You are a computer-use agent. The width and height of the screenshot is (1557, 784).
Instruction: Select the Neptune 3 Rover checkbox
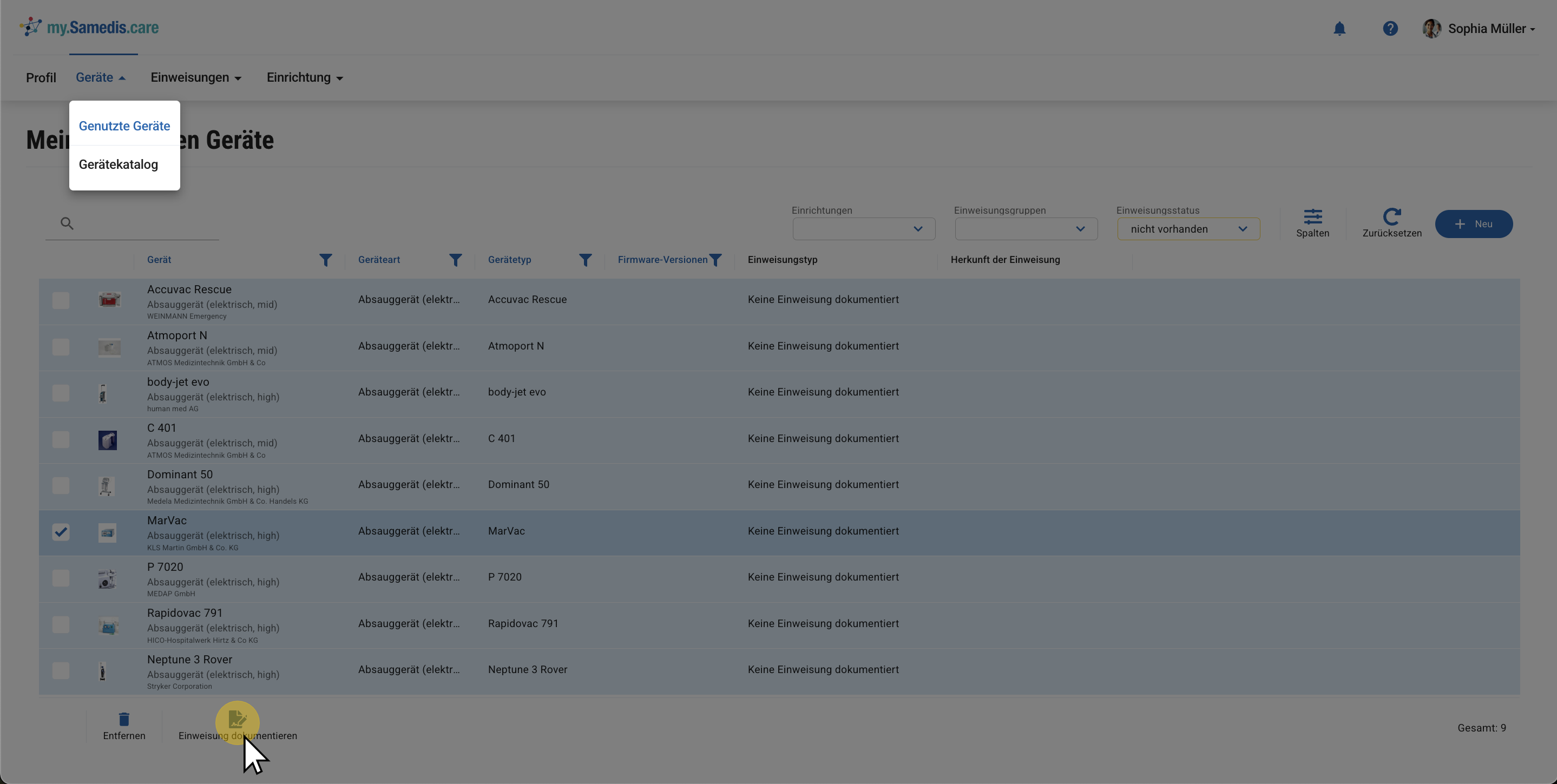[x=61, y=670]
